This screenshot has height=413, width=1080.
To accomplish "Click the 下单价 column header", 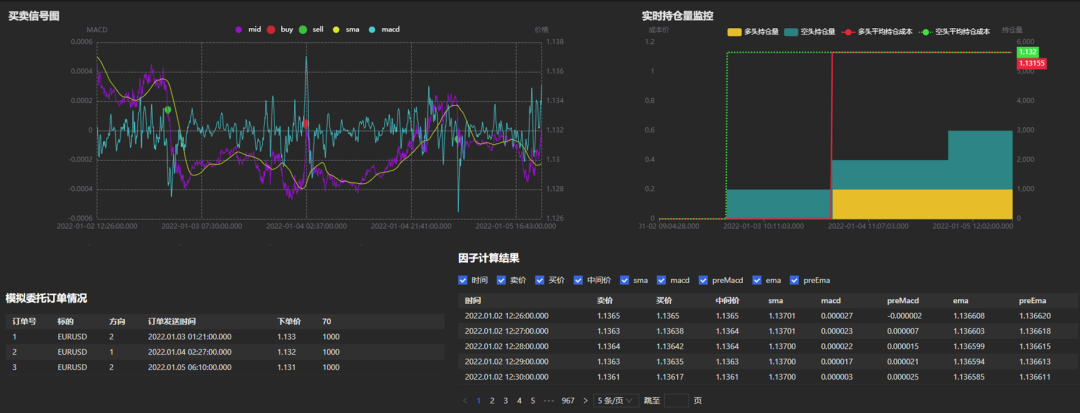I will click(x=289, y=321).
